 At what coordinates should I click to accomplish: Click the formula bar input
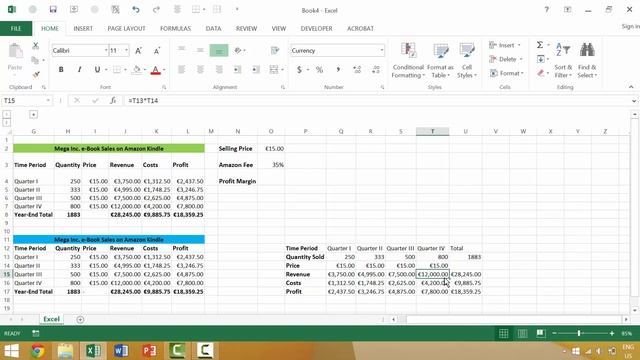coord(378,100)
